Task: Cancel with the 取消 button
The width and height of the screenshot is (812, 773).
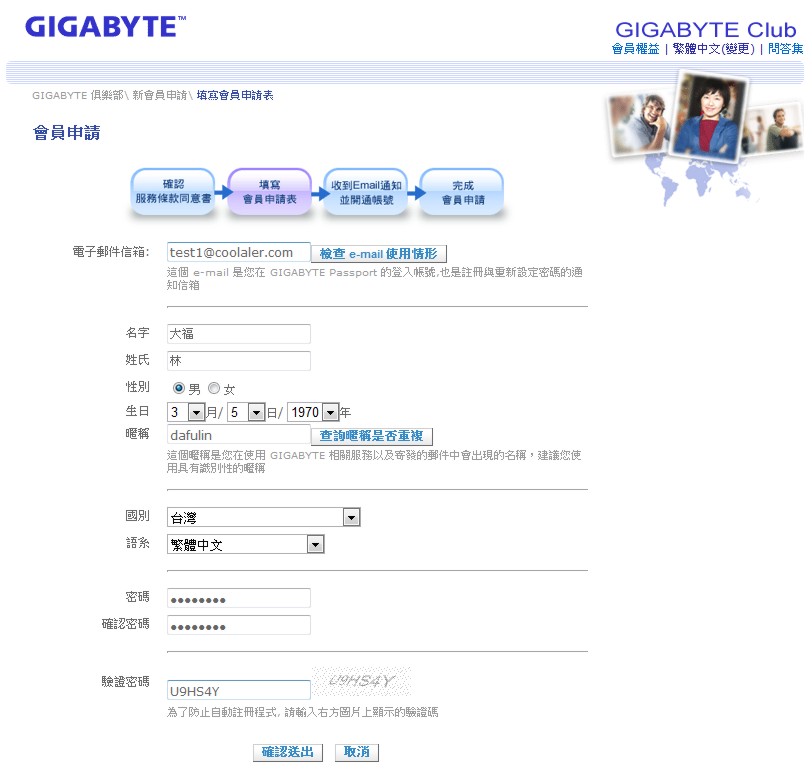Action: tap(357, 752)
